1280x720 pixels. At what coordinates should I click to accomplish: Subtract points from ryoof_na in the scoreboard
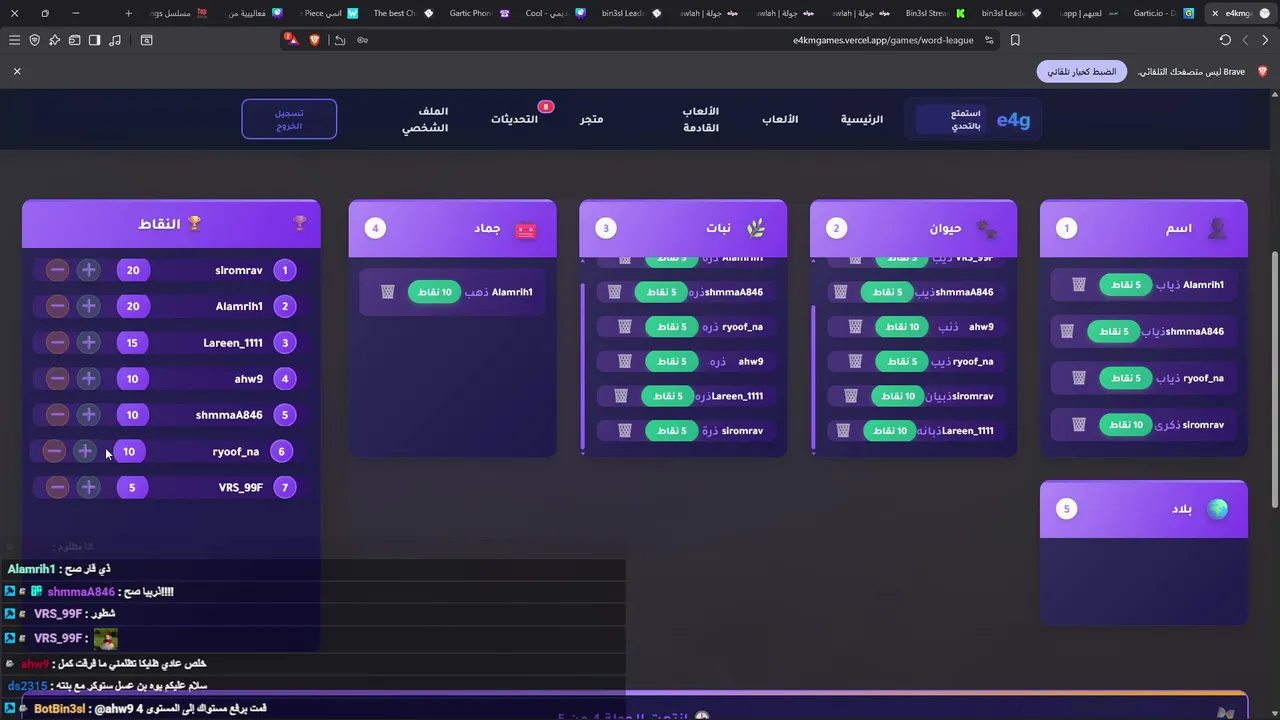click(54, 452)
